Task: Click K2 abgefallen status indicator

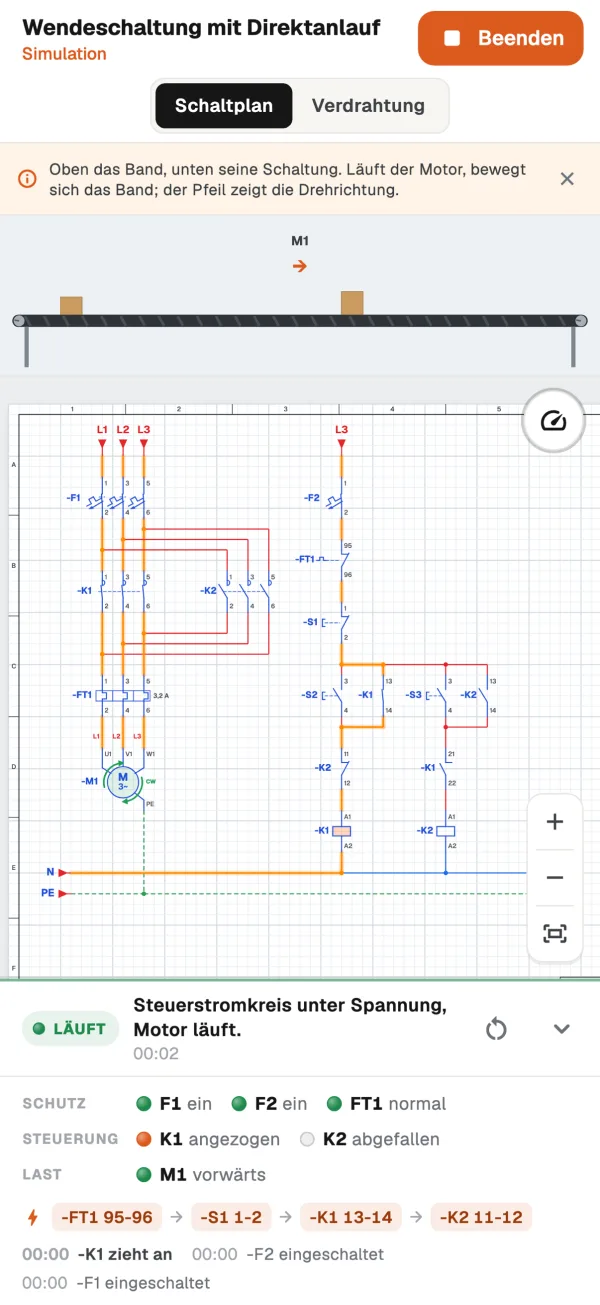Action: click(x=369, y=1139)
